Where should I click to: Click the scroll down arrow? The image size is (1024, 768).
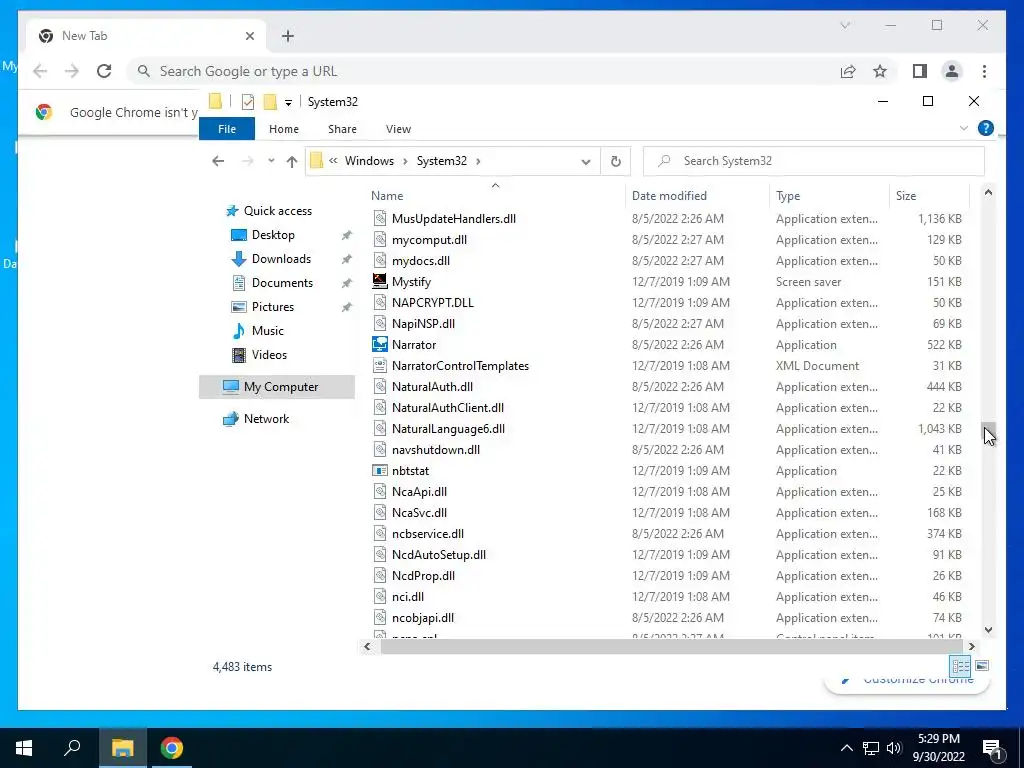[988, 630]
